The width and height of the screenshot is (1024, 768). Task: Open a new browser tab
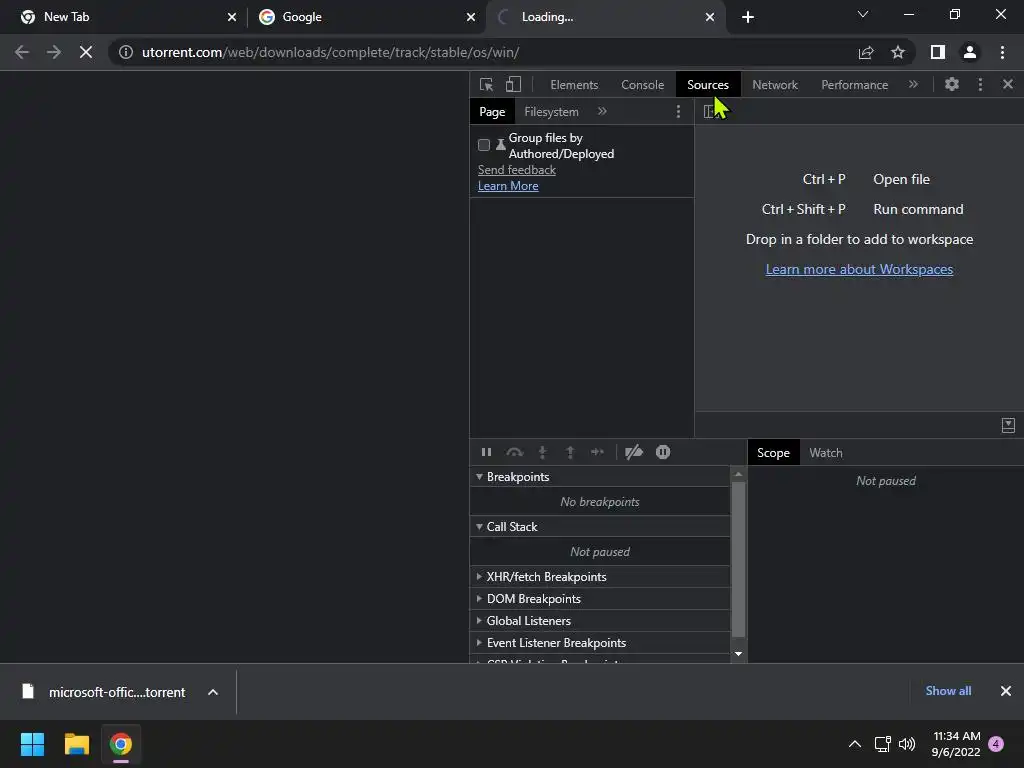[x=748, y=17]
